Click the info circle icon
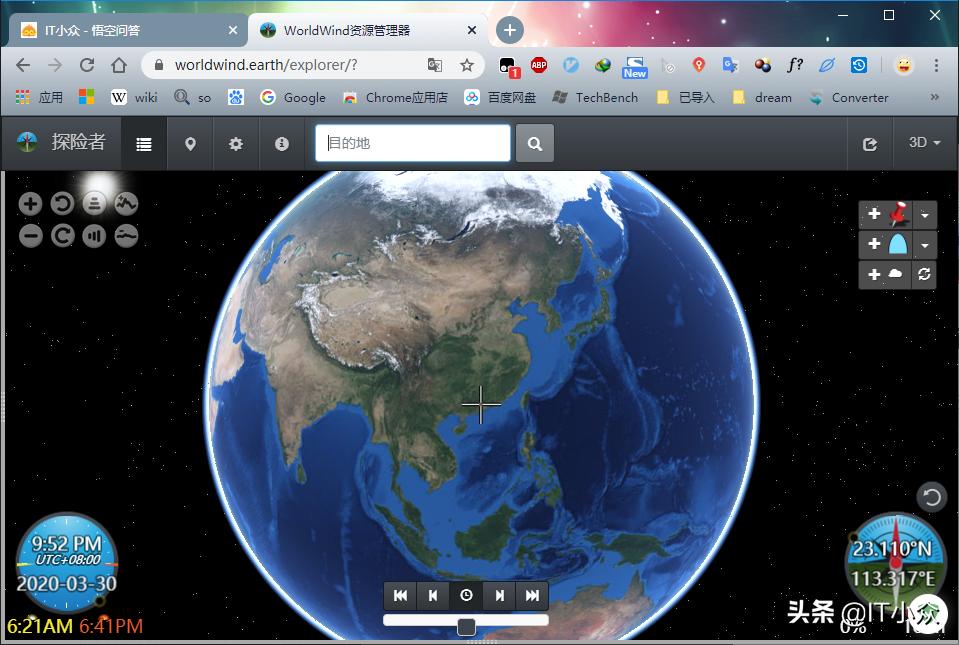The image size is (959, 645). 282,144
